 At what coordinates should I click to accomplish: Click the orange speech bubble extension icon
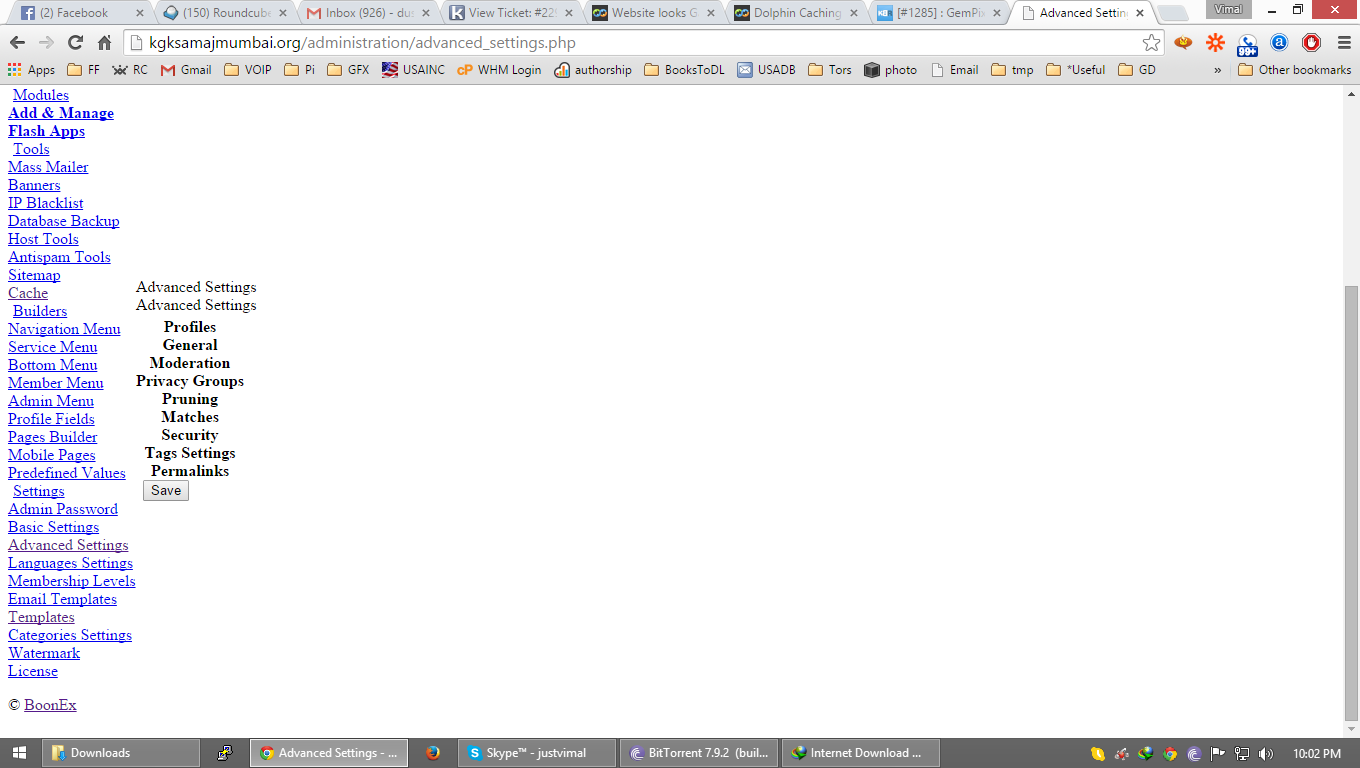click(1183, 43)
